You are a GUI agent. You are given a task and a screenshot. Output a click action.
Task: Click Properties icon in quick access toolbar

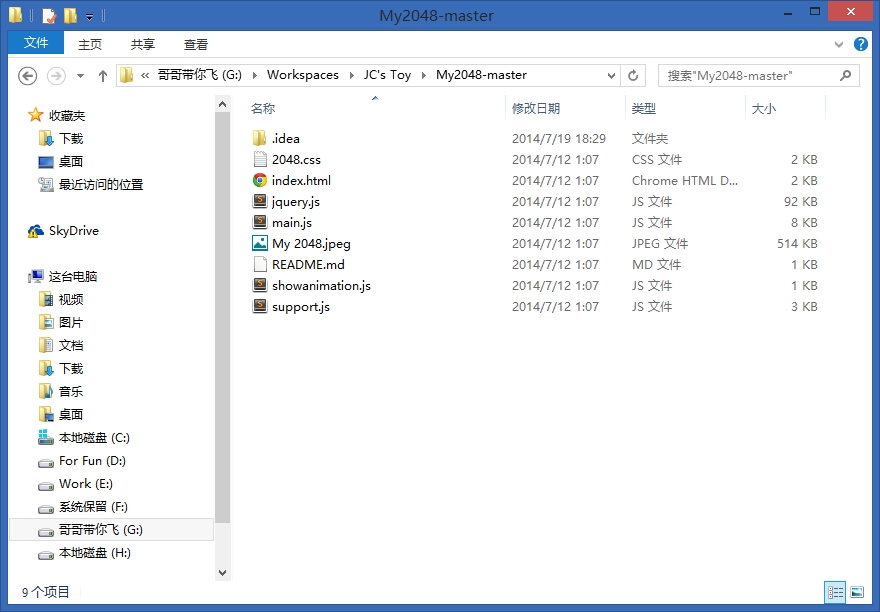pos(49,16)
